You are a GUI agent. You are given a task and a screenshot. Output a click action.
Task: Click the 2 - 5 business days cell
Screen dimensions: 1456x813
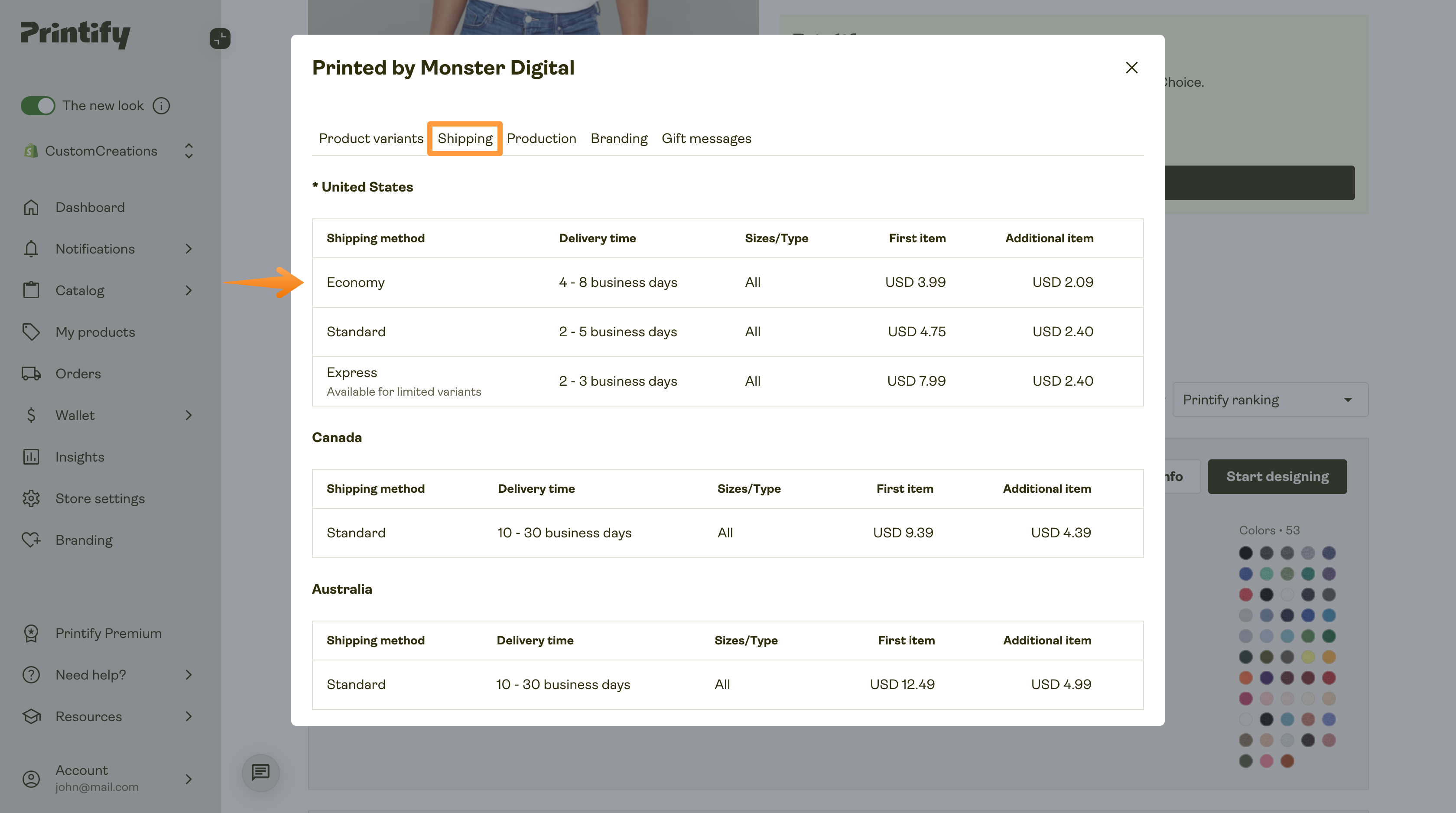[x=618, y=332]
